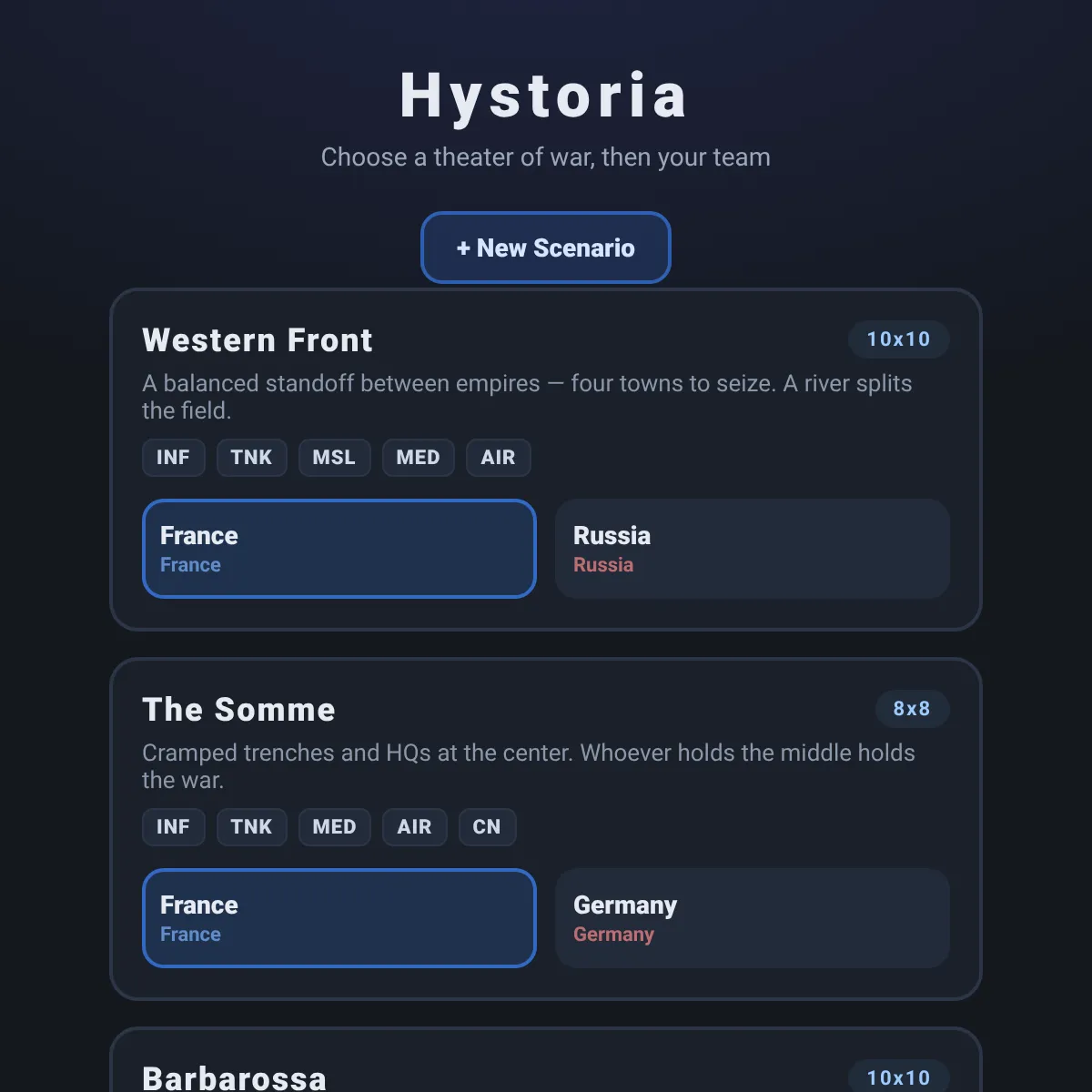Click INF unit tag in The Somme
The image size is (1092, 1092).
(173, 827)
